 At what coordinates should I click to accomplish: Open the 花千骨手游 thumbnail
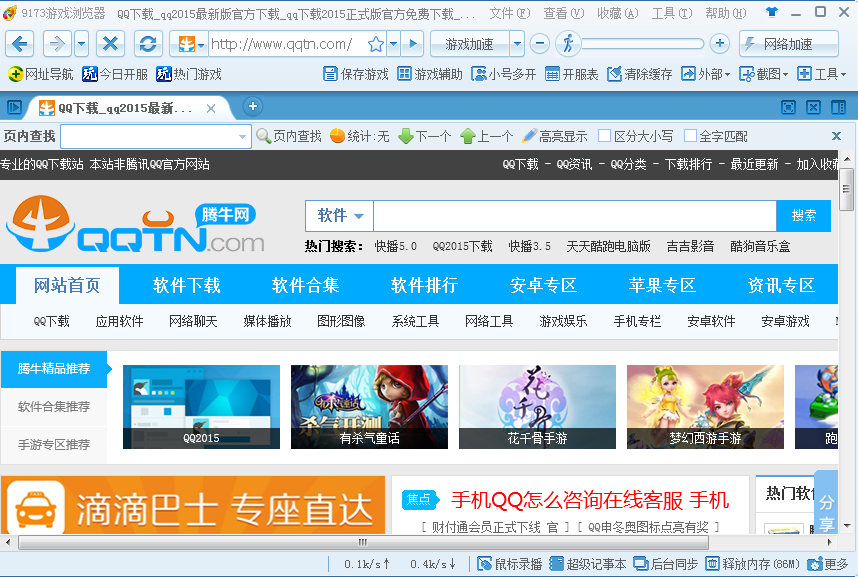point(537,407)
